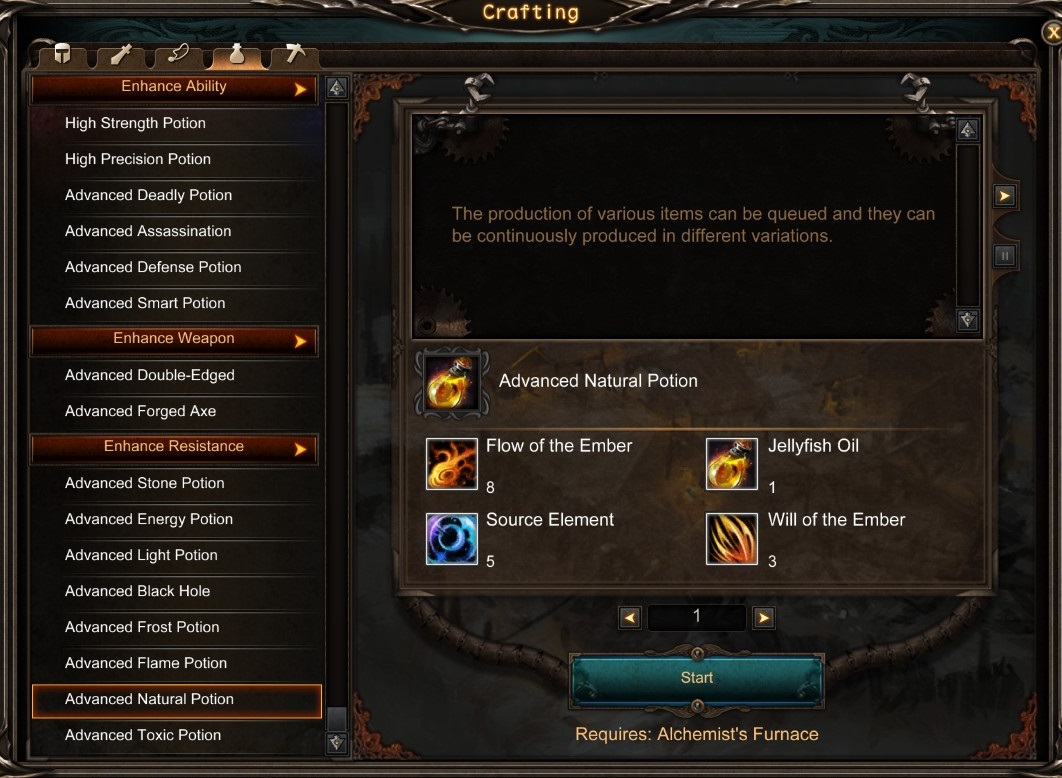Screen dimensions: 1062x778
Task: Open the helmet armor crafting tab
Action: pos(62,54)
